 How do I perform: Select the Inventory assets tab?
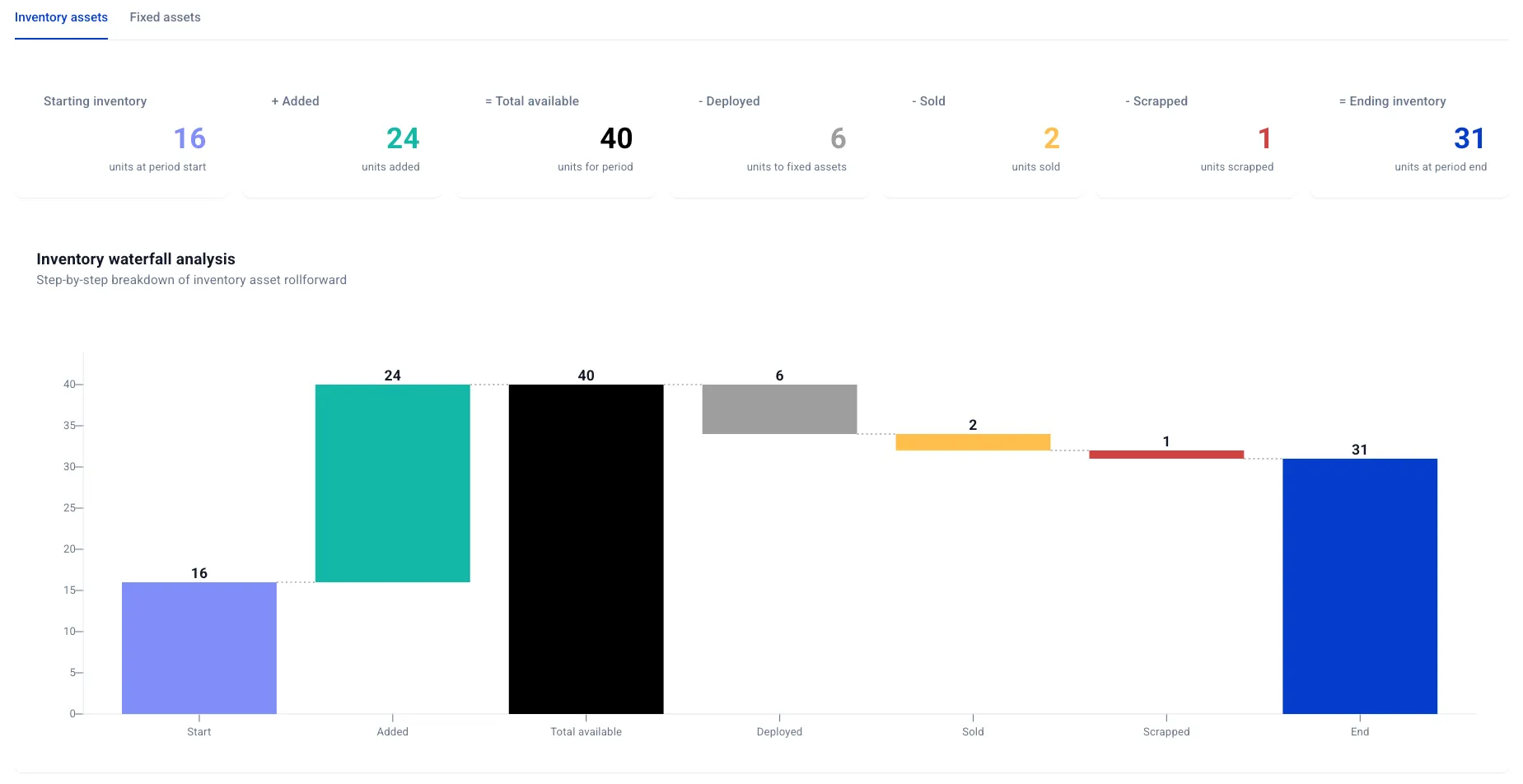tap(61, 17)
